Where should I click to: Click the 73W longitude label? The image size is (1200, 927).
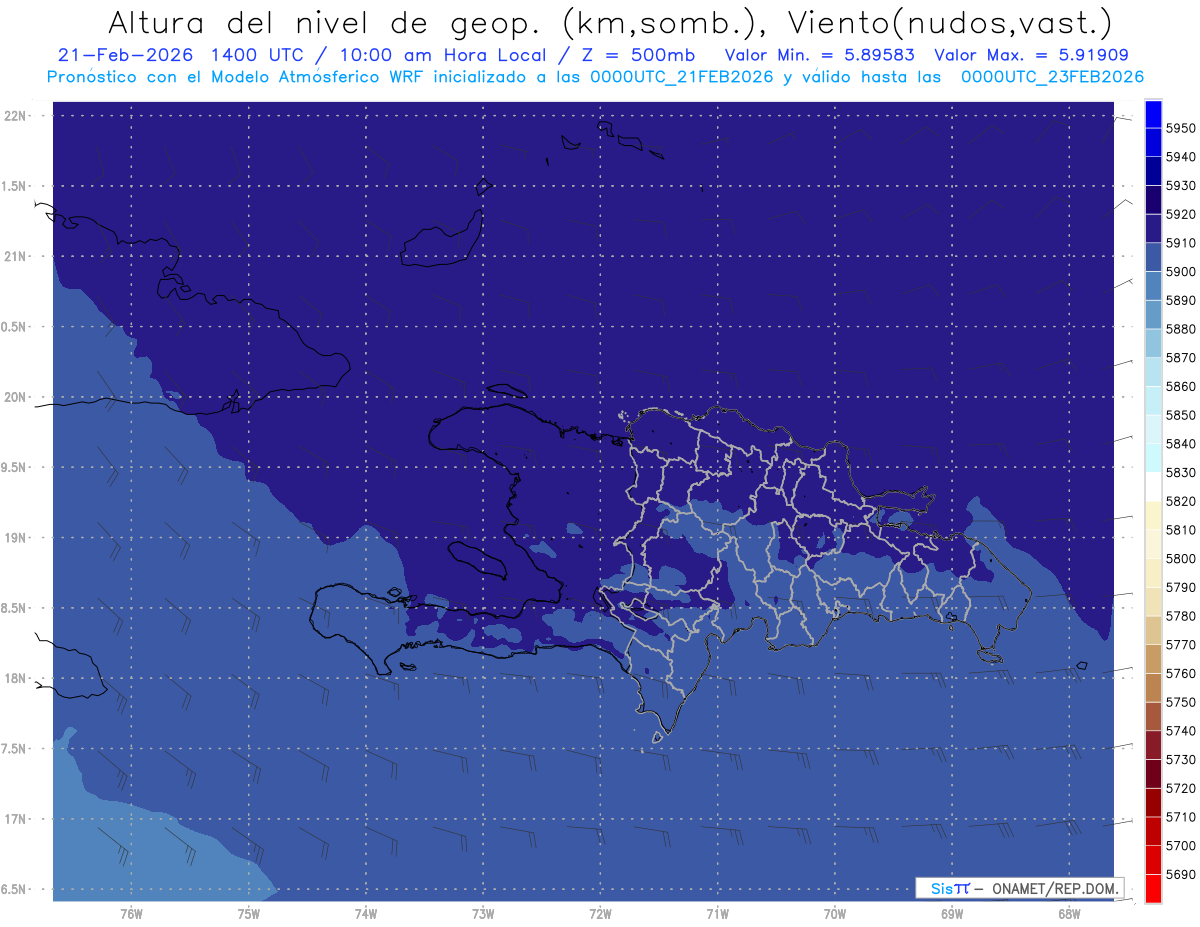coord(483,914)
